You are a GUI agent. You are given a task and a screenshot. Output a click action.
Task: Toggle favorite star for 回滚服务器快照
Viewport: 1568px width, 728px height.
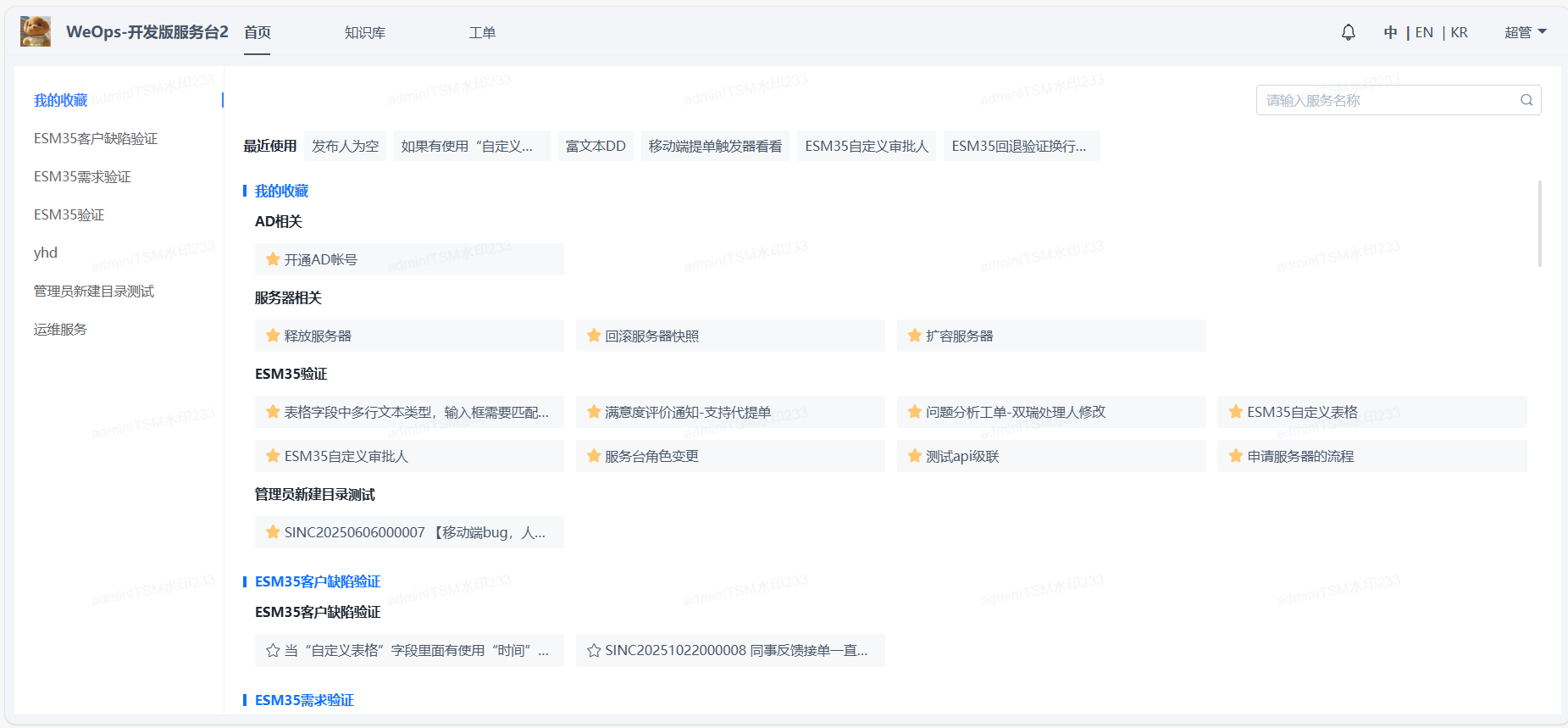594,336
